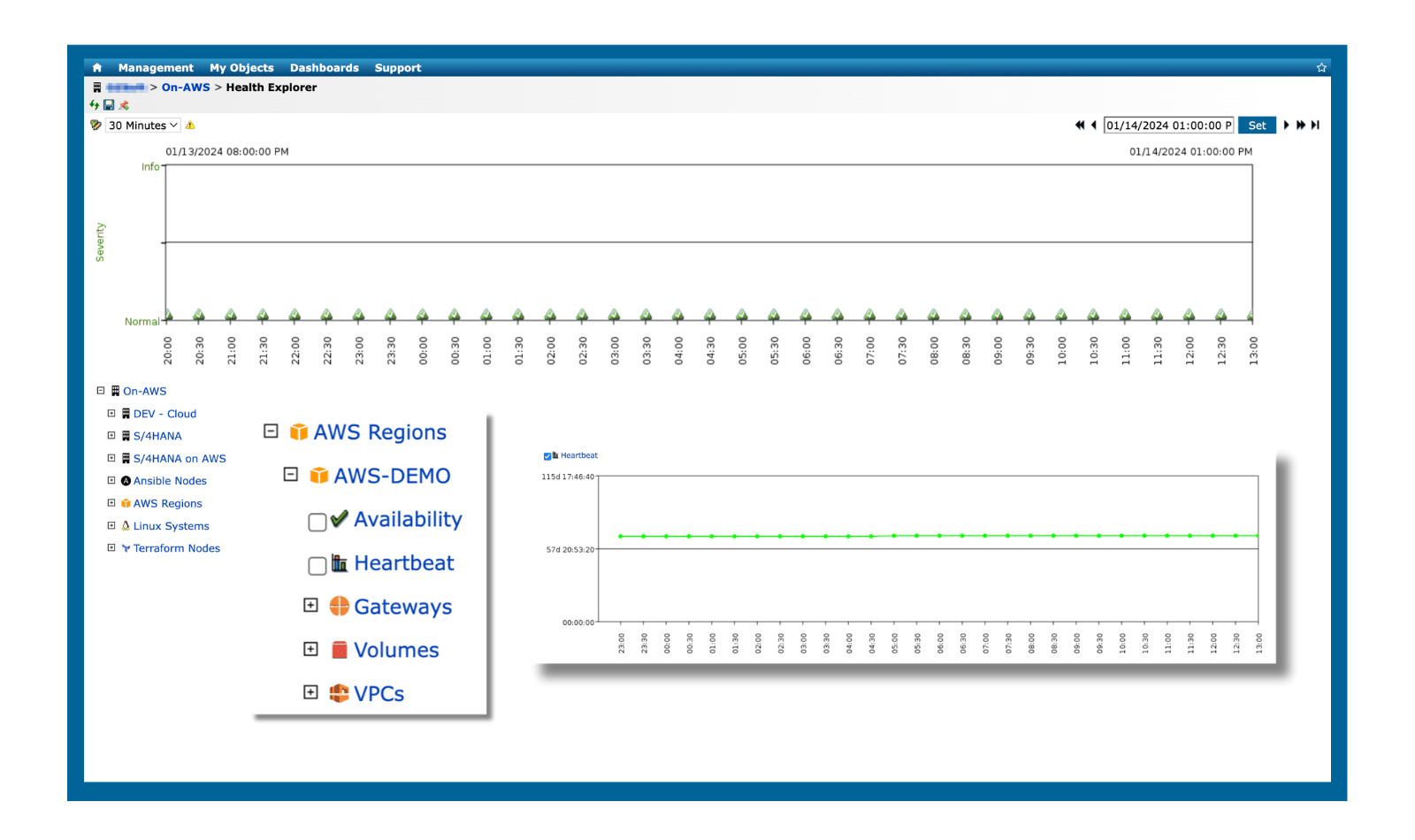The height and width of the screenshot is (840, 1415).
Task: Click the yellow warning triangle icon
Action: click(190, 126)
